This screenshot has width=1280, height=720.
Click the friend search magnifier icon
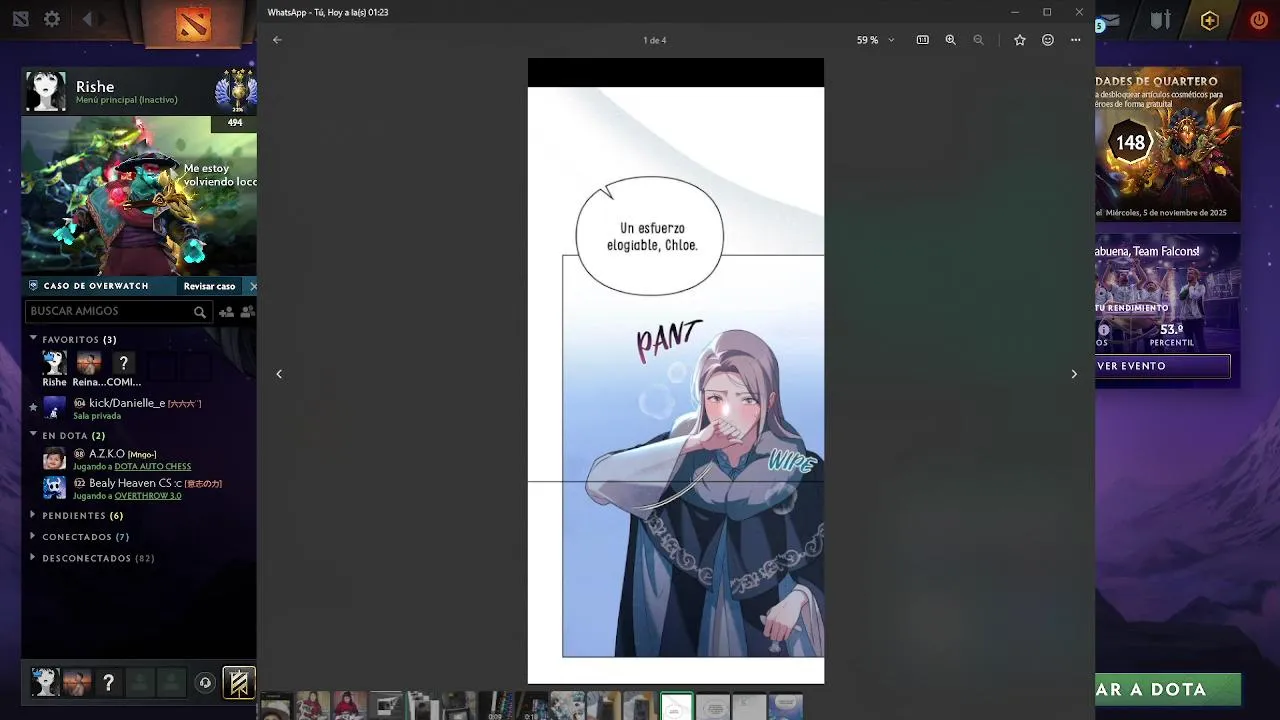(200, 312)
